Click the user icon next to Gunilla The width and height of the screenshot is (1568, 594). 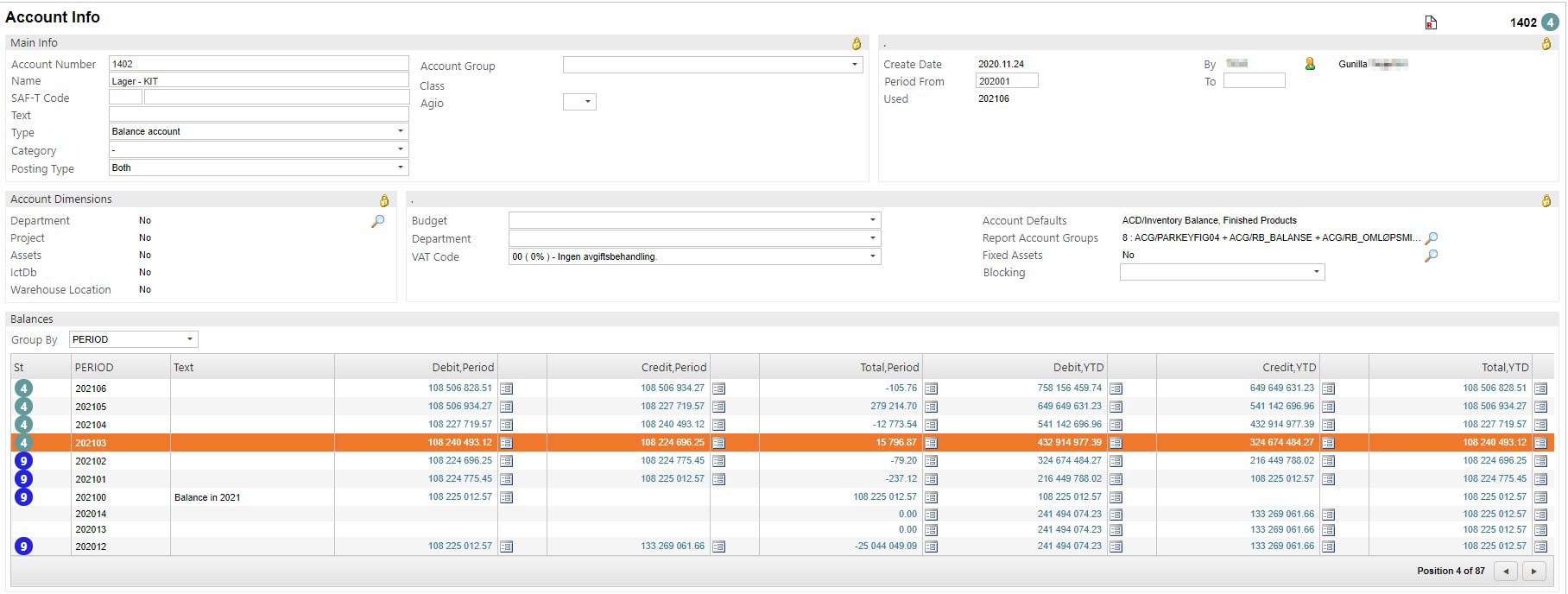click(1310, 64)
